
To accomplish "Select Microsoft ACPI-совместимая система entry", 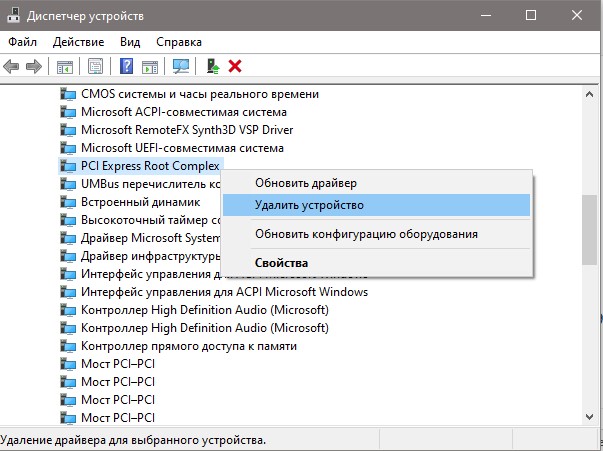I will click(184, 112).
